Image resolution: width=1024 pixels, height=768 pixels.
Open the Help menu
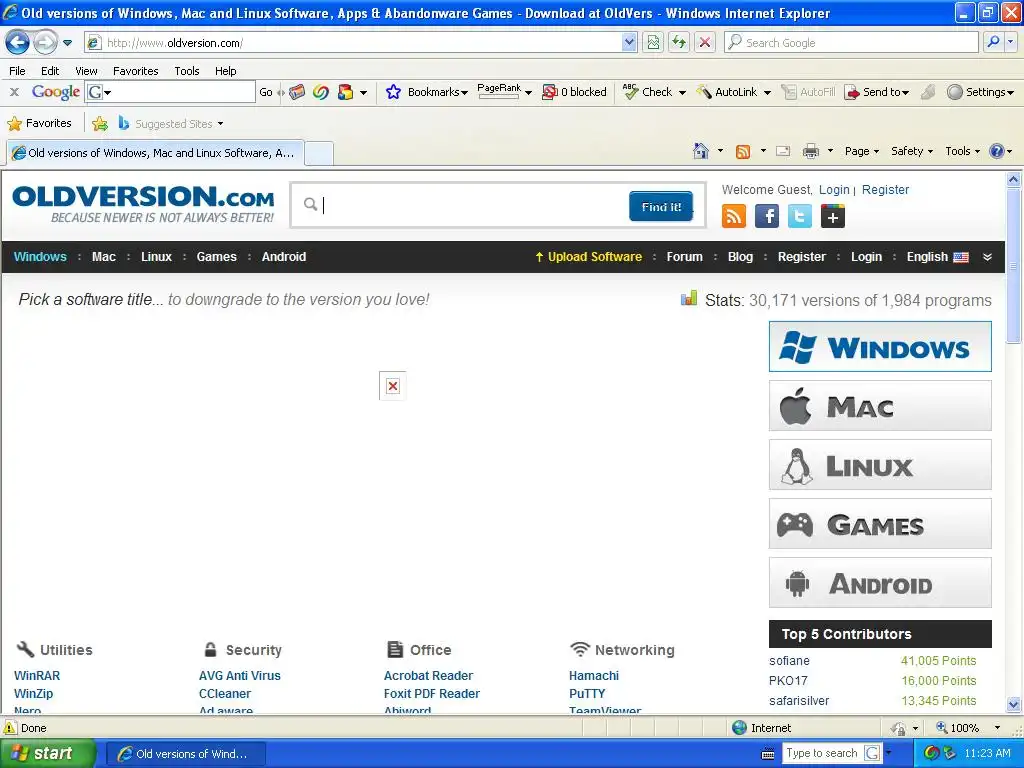coord(225,71)
